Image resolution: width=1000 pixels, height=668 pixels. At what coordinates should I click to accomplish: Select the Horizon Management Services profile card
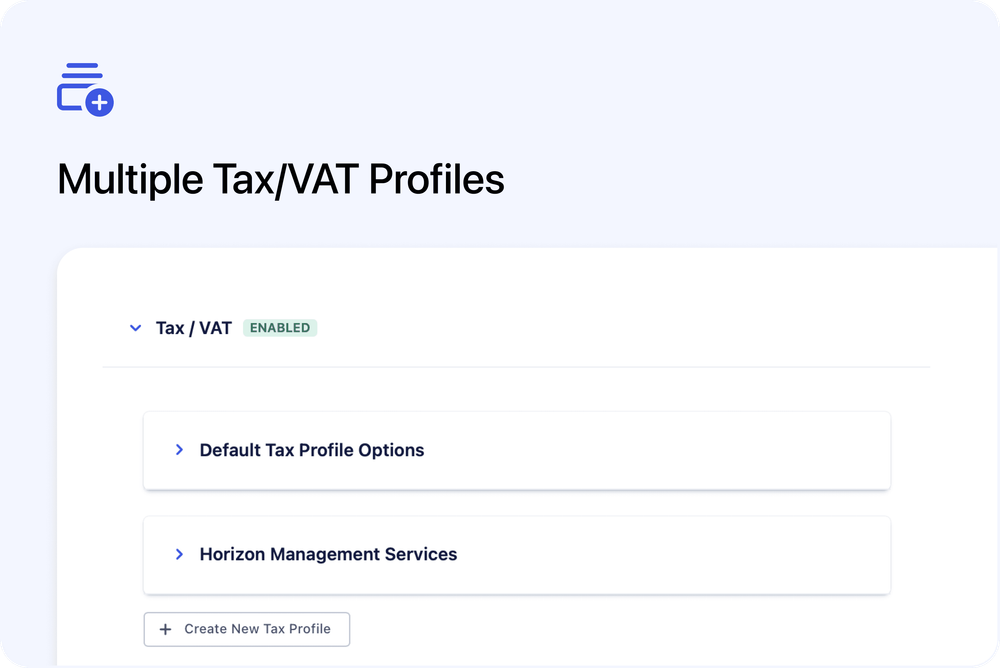516,555
